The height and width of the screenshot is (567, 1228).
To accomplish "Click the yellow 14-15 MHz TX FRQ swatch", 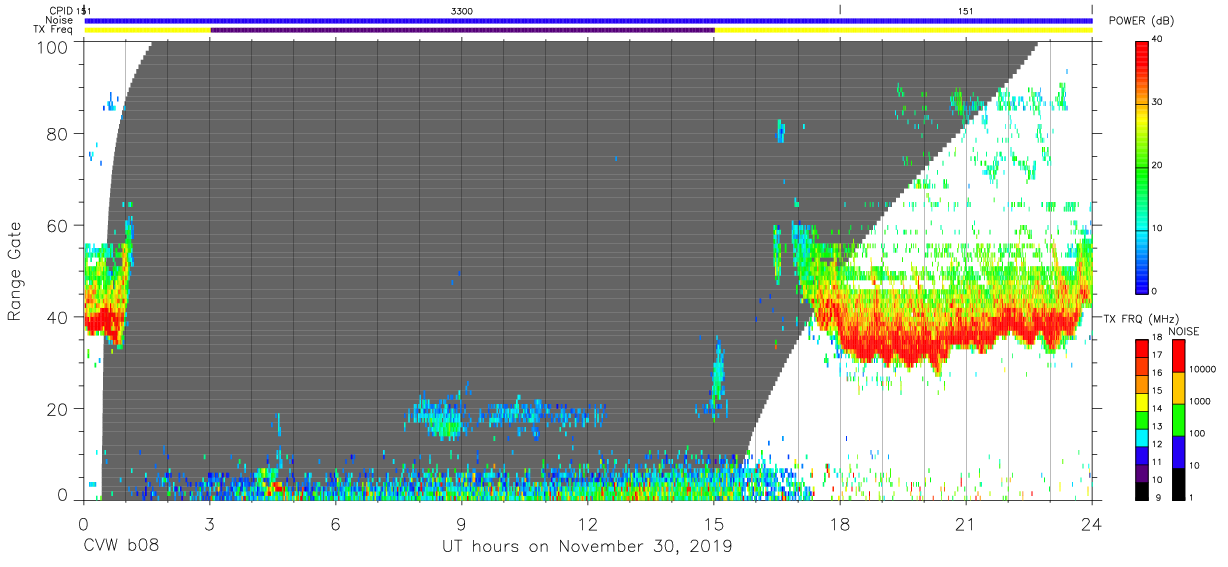I will point(1140,400).
